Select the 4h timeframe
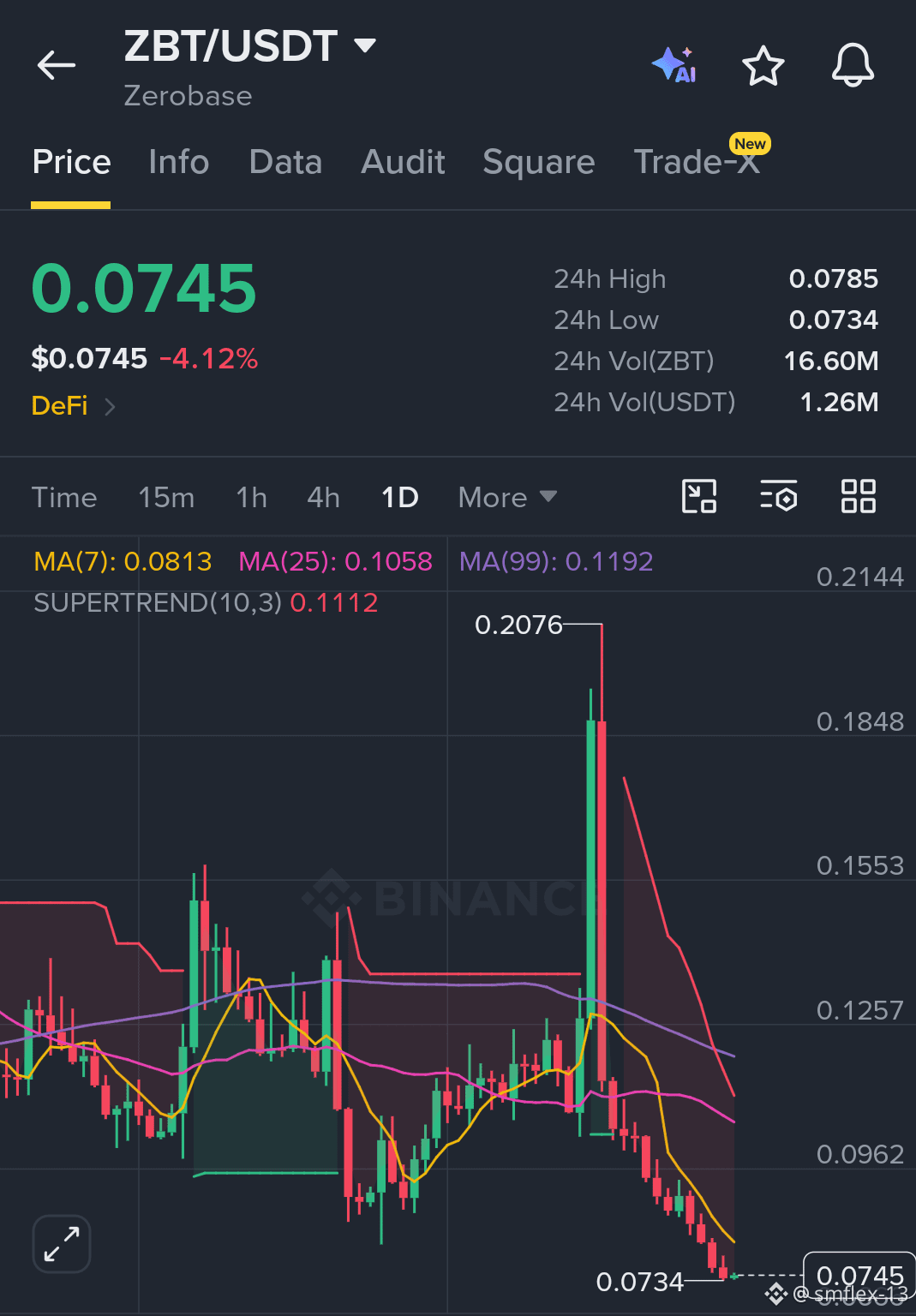Viewport: 916px width, 1316px height. coord(323,497)
